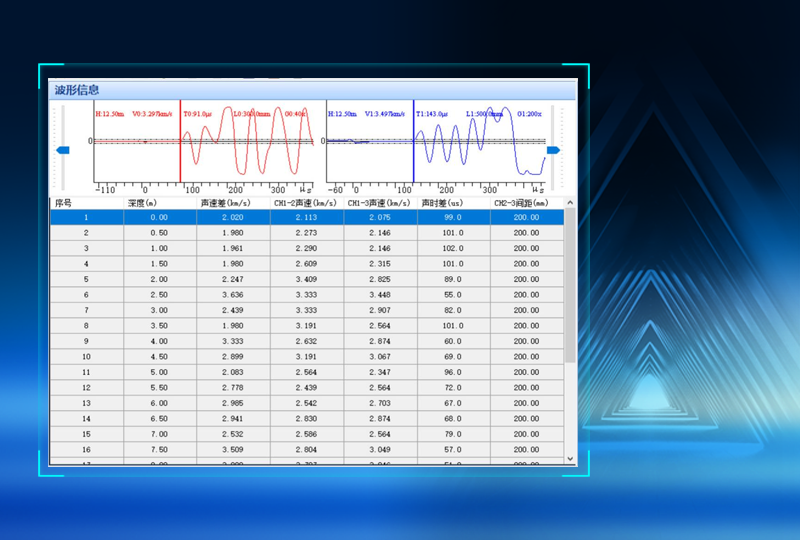800x540 pixels.
Task: Click the left waveform slider handle
Action: [63, 150]
